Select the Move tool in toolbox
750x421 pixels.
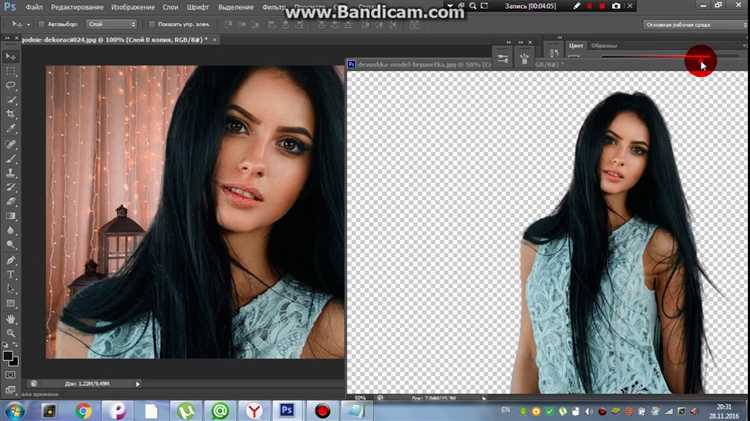[x=11, y=57]
